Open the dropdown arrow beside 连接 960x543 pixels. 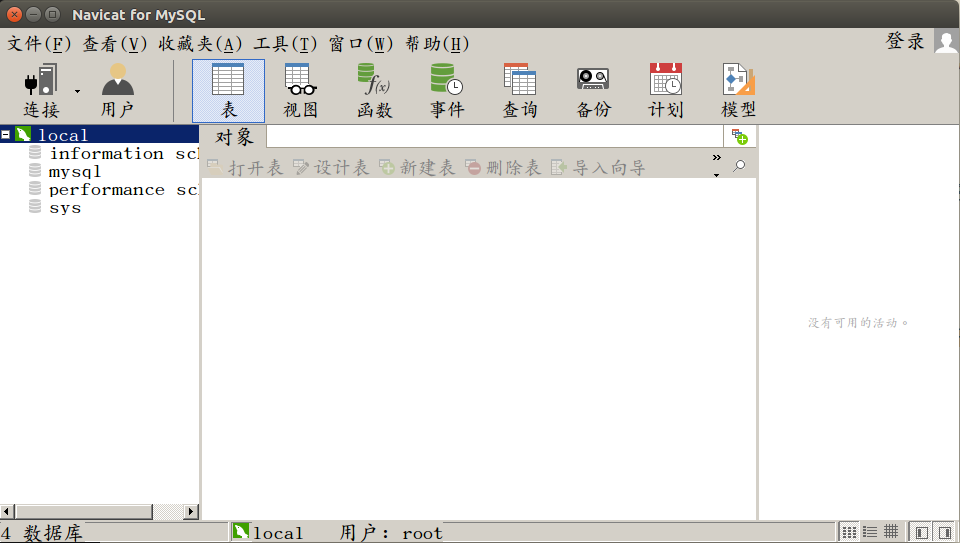coord(77,92)
